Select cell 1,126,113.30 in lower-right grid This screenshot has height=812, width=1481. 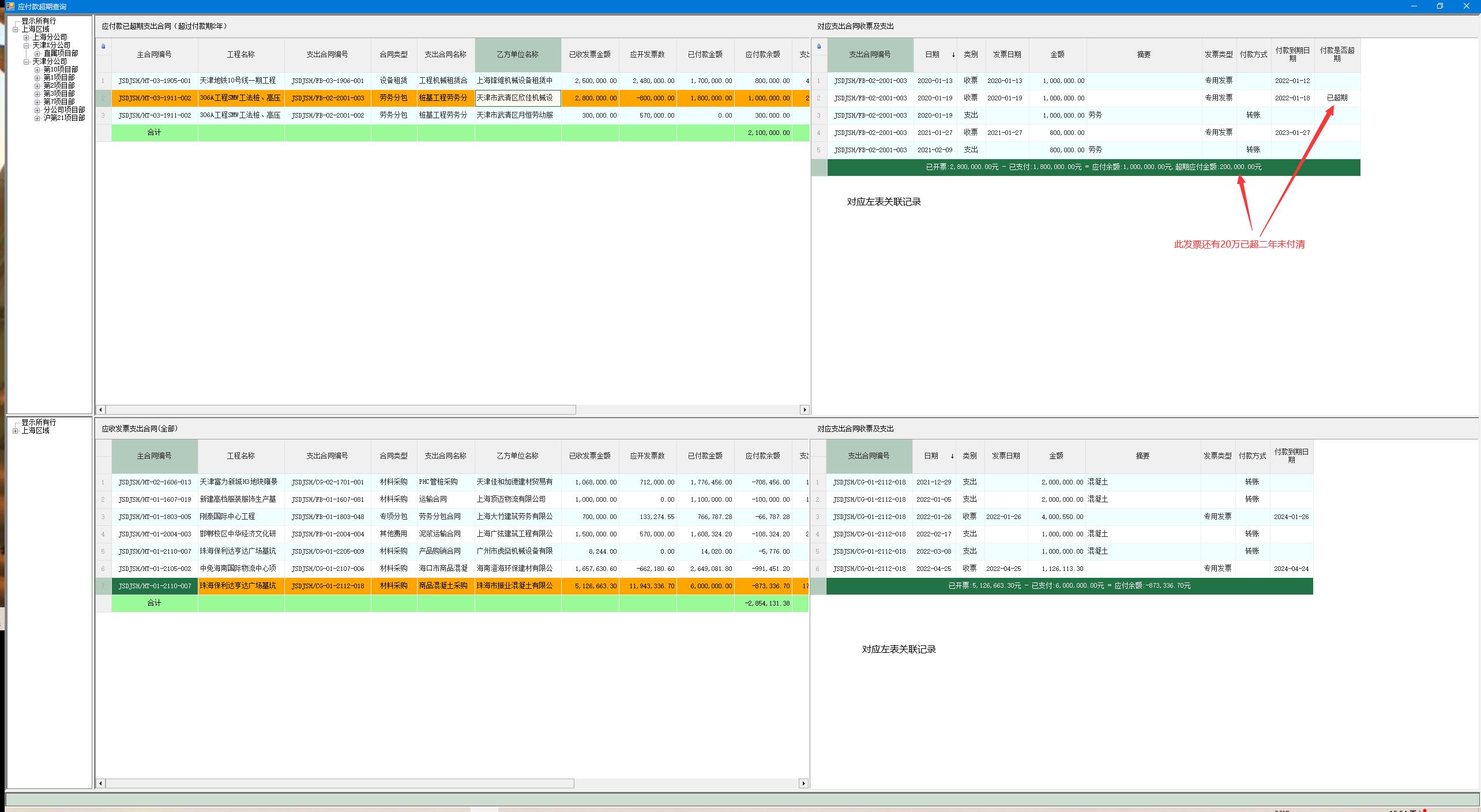(1057, 569)
